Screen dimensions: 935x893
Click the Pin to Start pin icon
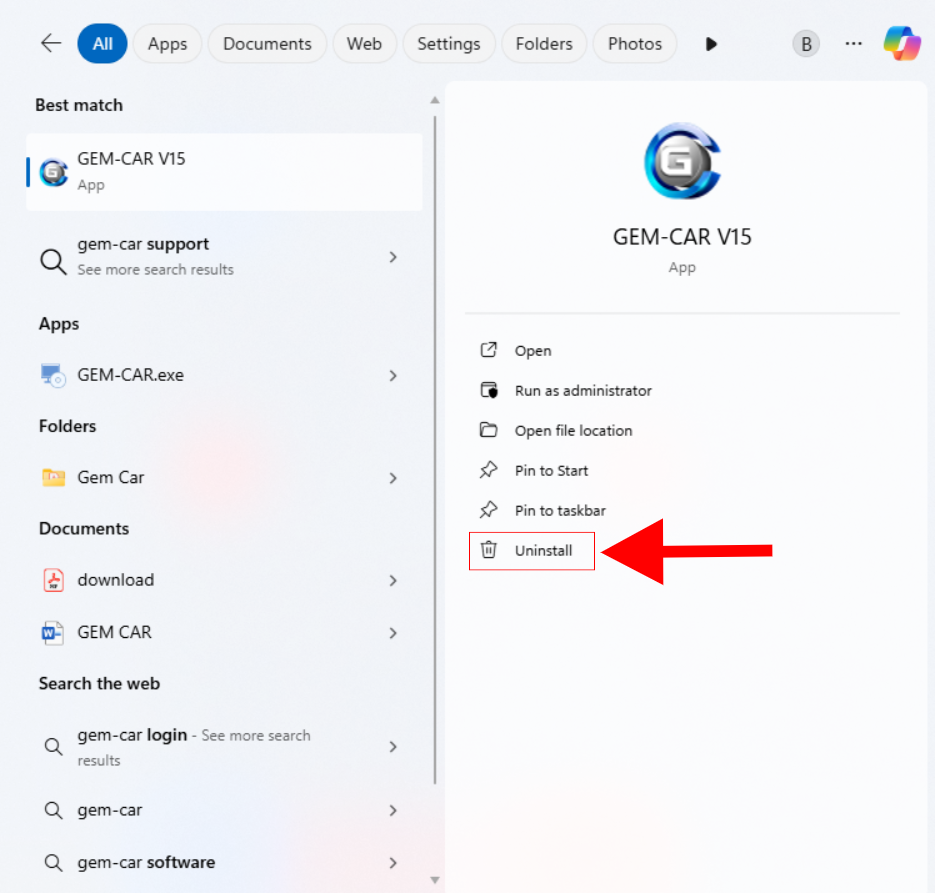tap(488, 470)
